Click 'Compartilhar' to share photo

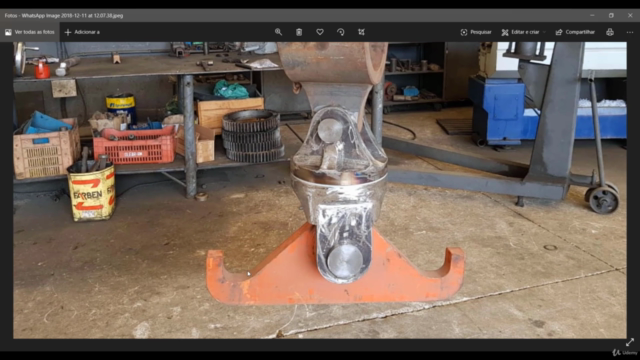575,32
